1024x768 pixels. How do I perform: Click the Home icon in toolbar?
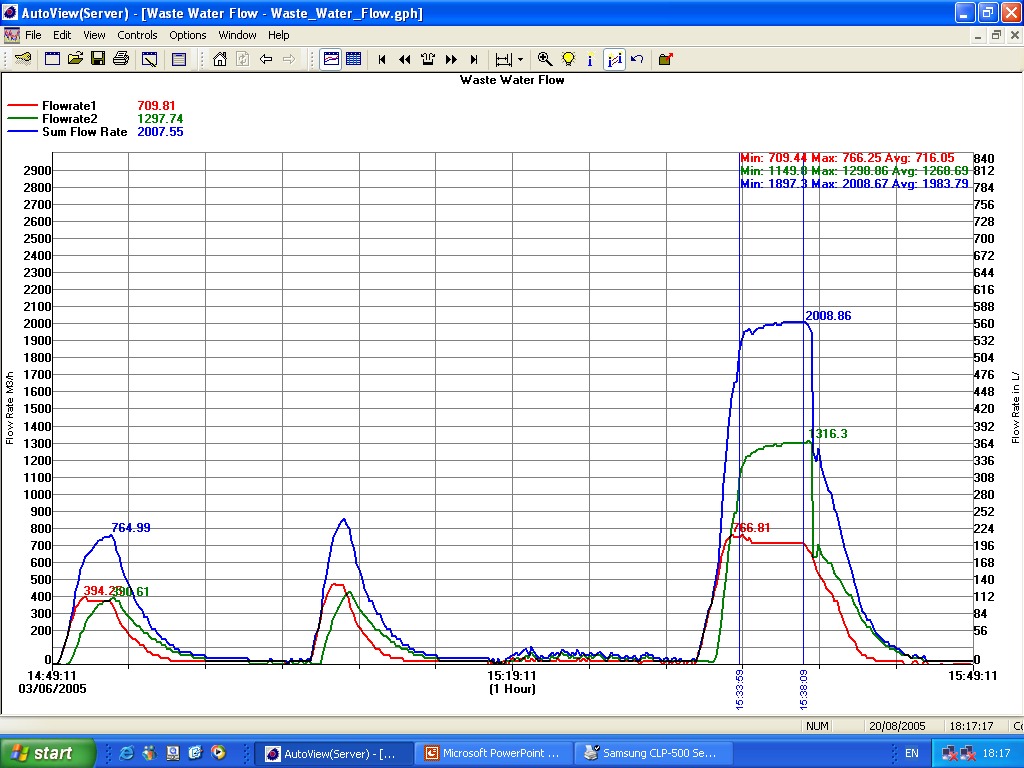[220, 59]
